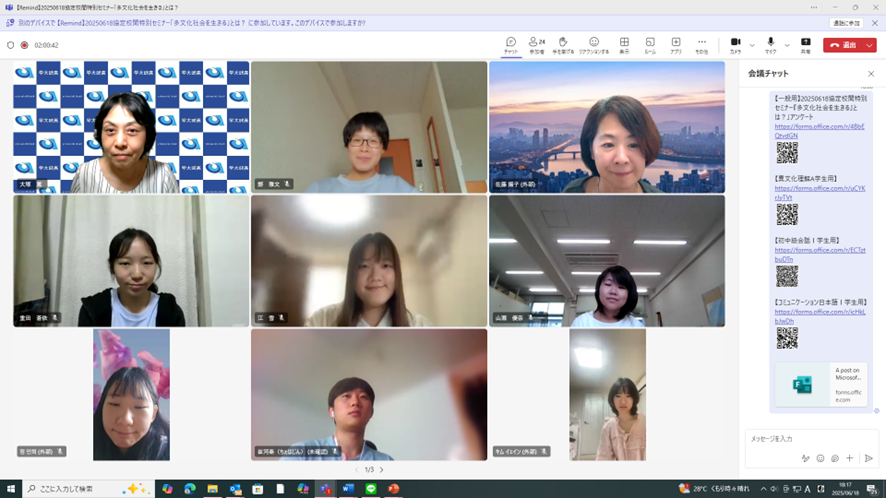The width and height of the screenshot is (886, 498).
Task: Open the breakout rooms (ルーム) icon
Action: [650, 44]
